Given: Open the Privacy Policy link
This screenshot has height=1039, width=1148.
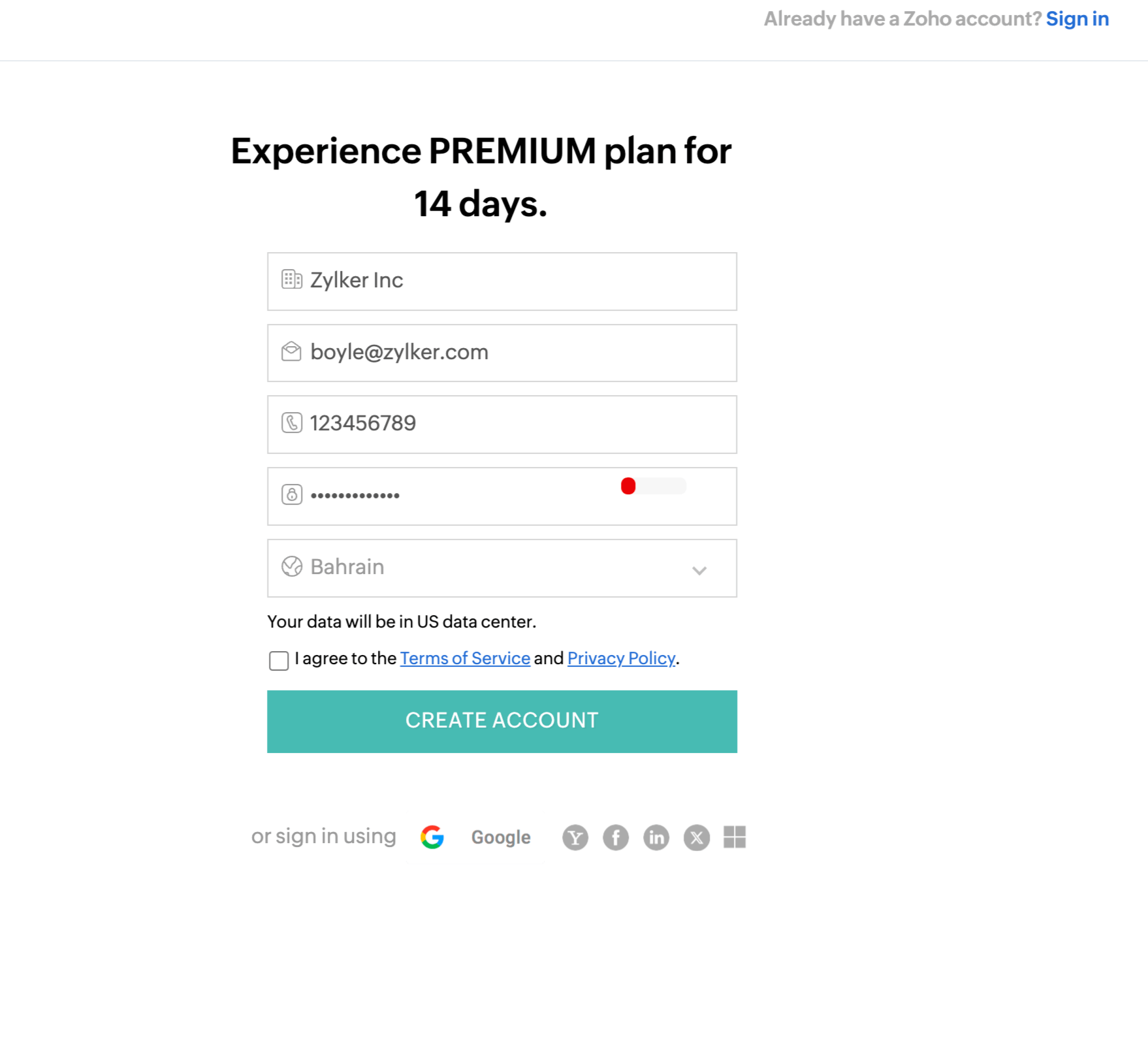Looking at the screenshot, I should 621,658.
